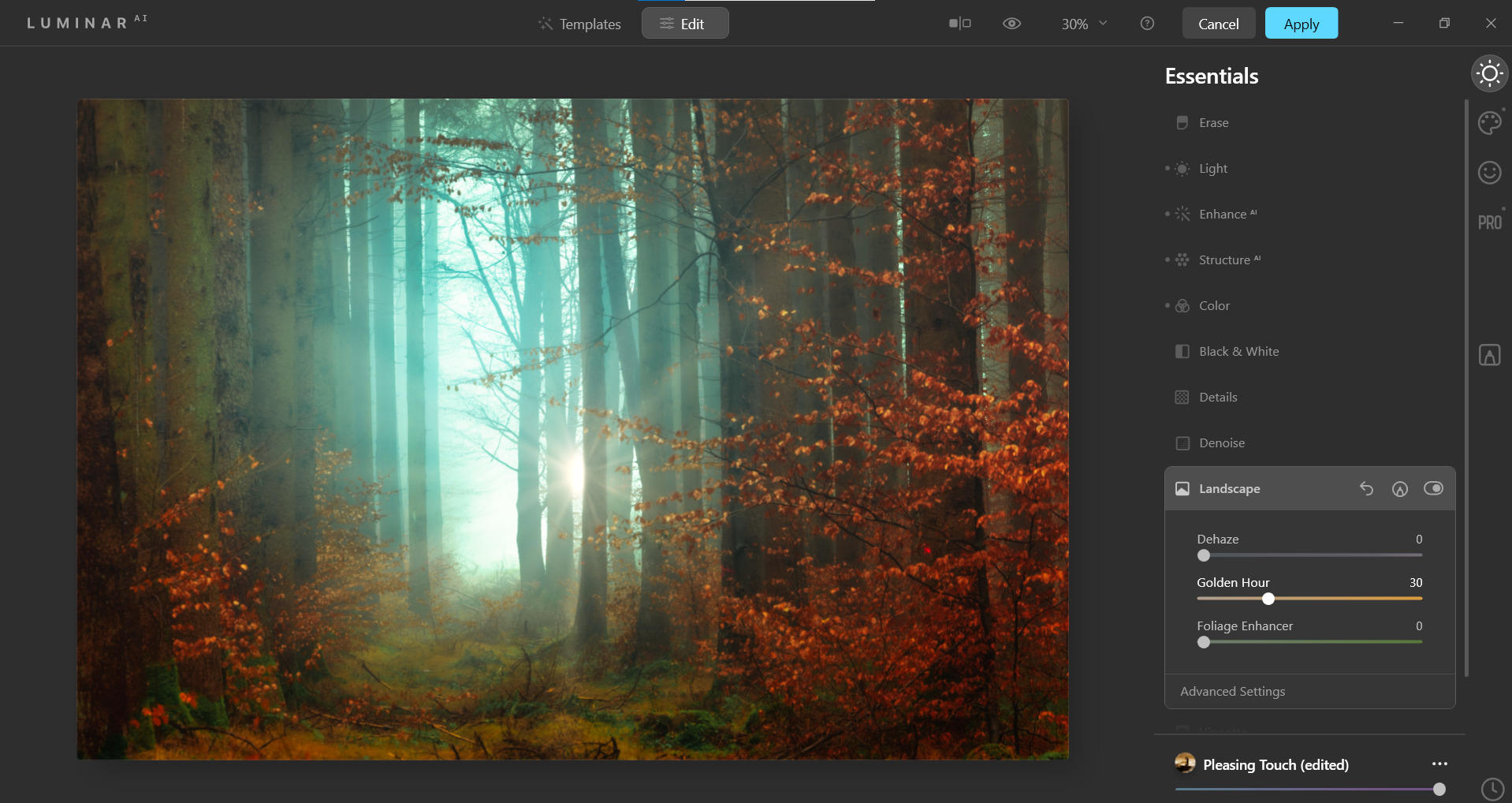1512x803 pixels.
Task: Open the PRO tools category
Action: coord(1489,222)
